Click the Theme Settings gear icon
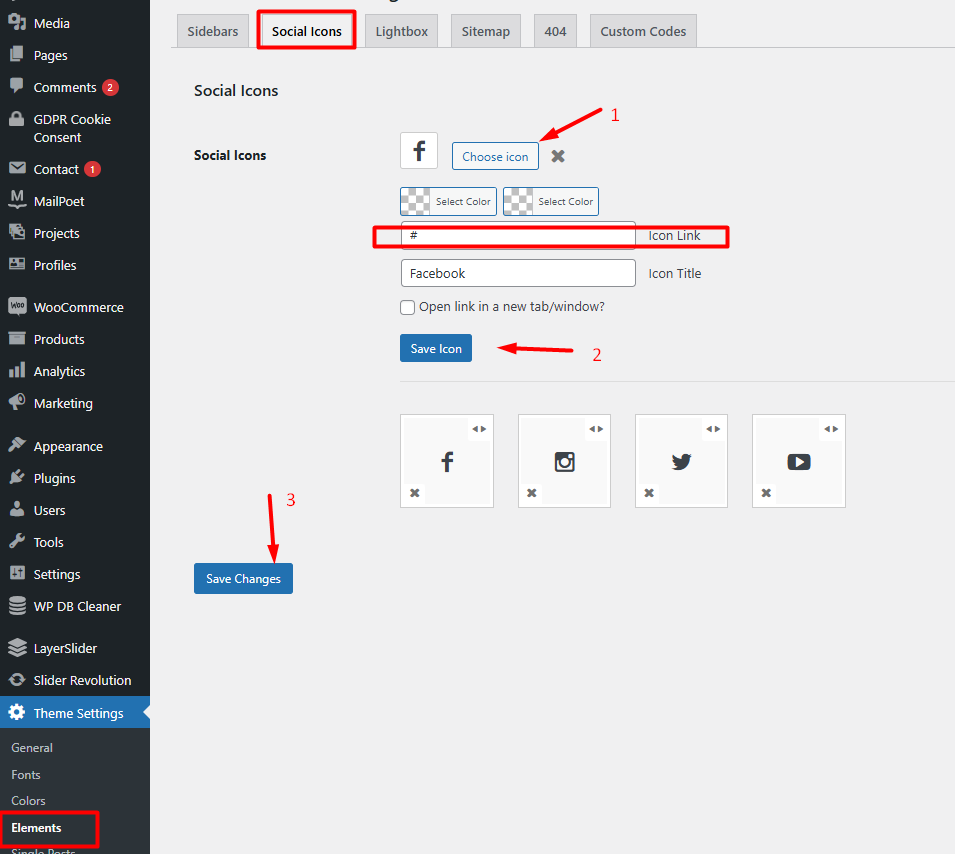This screenshot has width=955, height=854. (17, 712)
